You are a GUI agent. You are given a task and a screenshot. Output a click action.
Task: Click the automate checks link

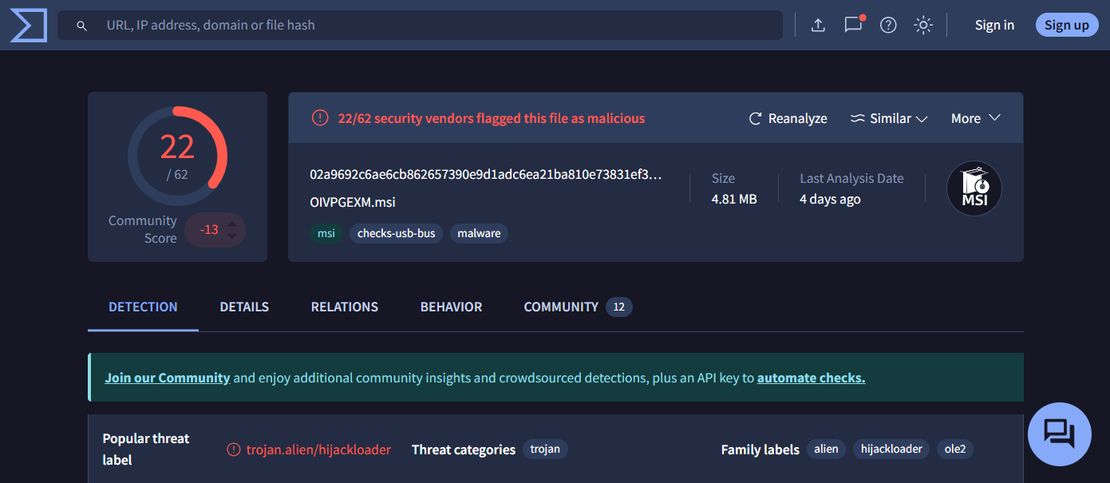click(811, 377)
